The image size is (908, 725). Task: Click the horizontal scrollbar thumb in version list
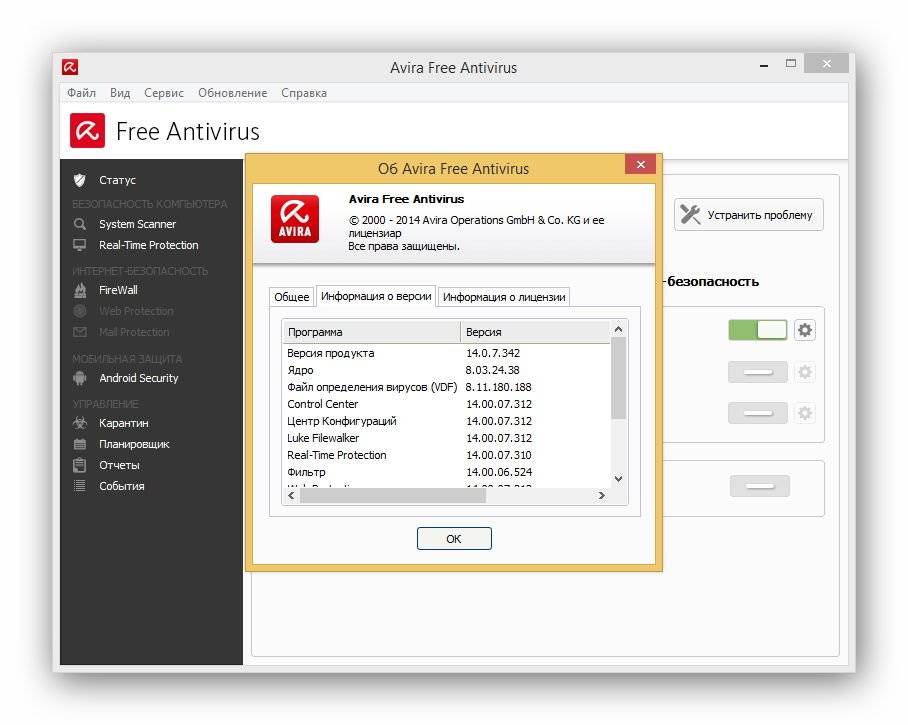pyautogui.click(x=393, y=496)
